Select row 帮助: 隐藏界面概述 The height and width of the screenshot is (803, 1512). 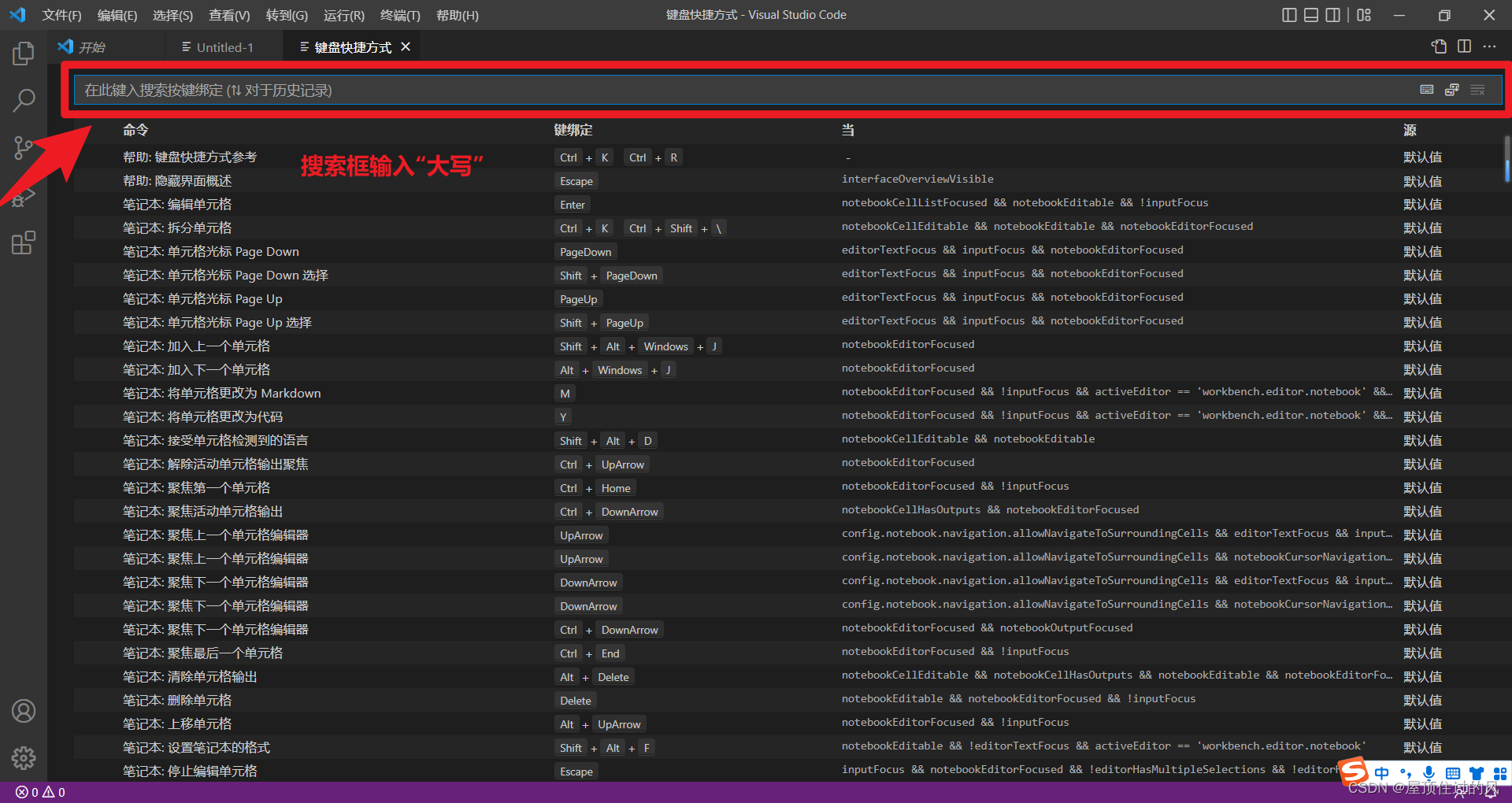coord(788,181)
